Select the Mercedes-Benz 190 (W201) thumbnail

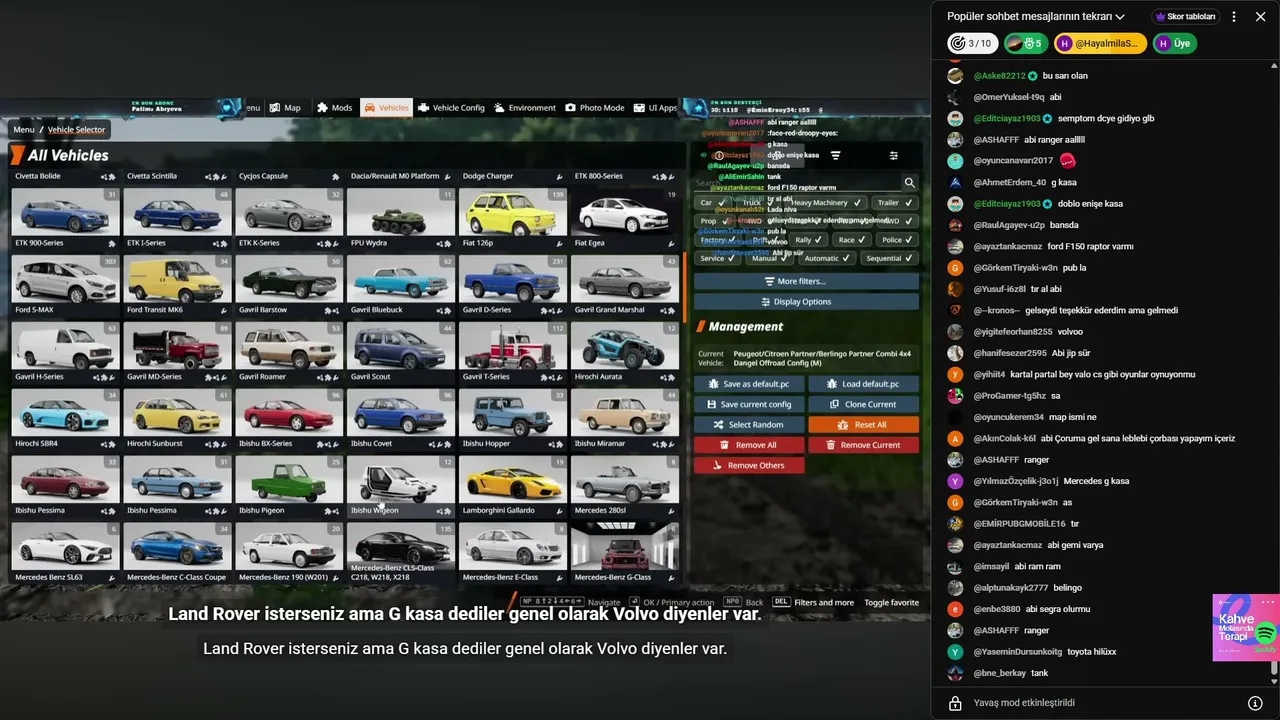[x=288, y=553]
